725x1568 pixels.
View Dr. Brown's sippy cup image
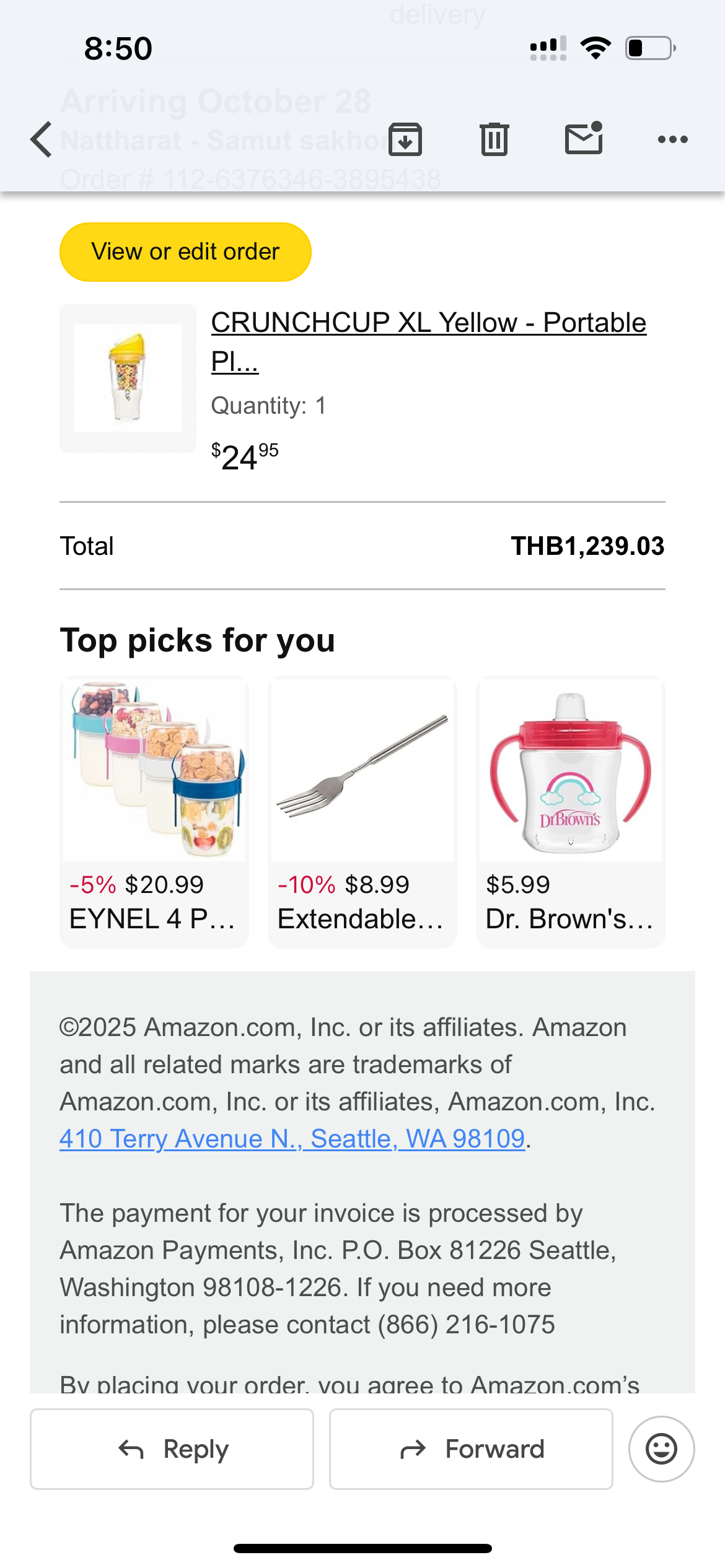[x=570, y=769]
